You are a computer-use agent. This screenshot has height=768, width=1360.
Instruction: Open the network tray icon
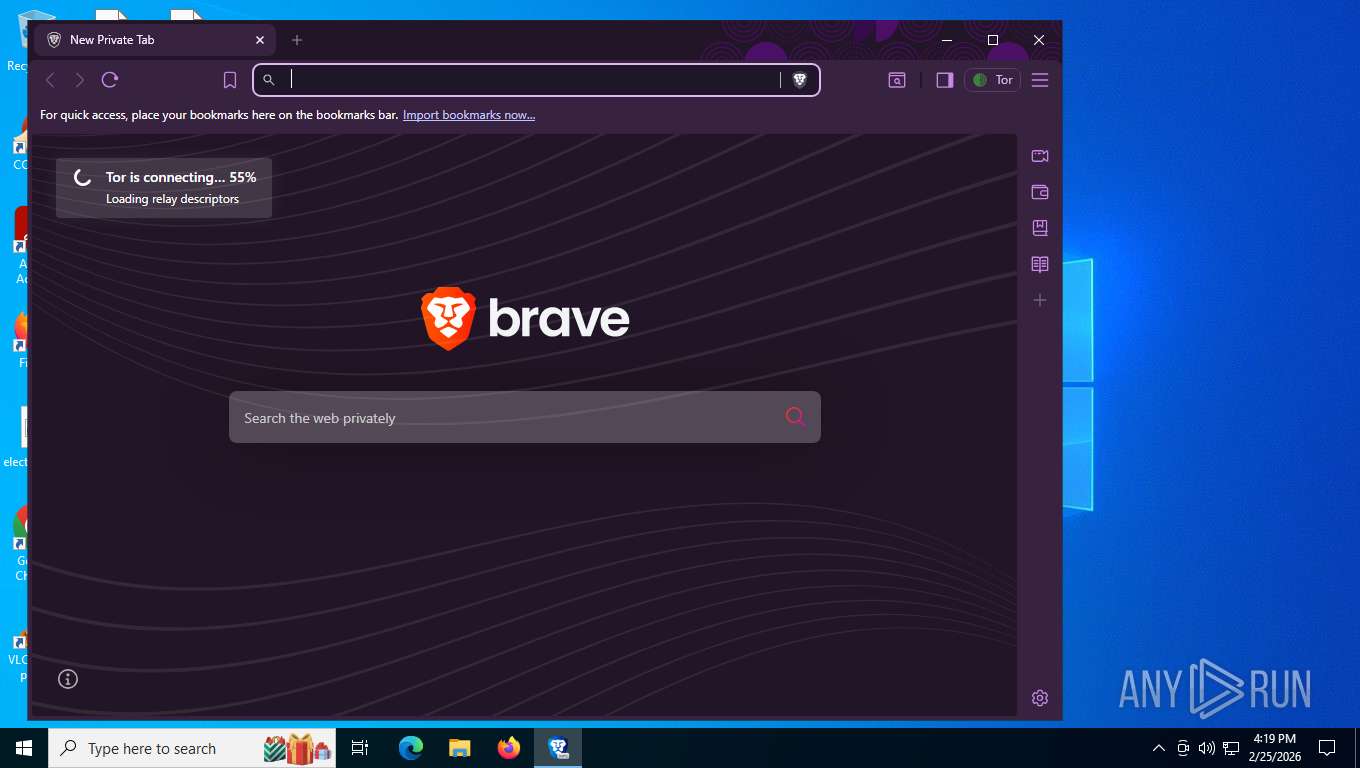[x=1231, y=748]
